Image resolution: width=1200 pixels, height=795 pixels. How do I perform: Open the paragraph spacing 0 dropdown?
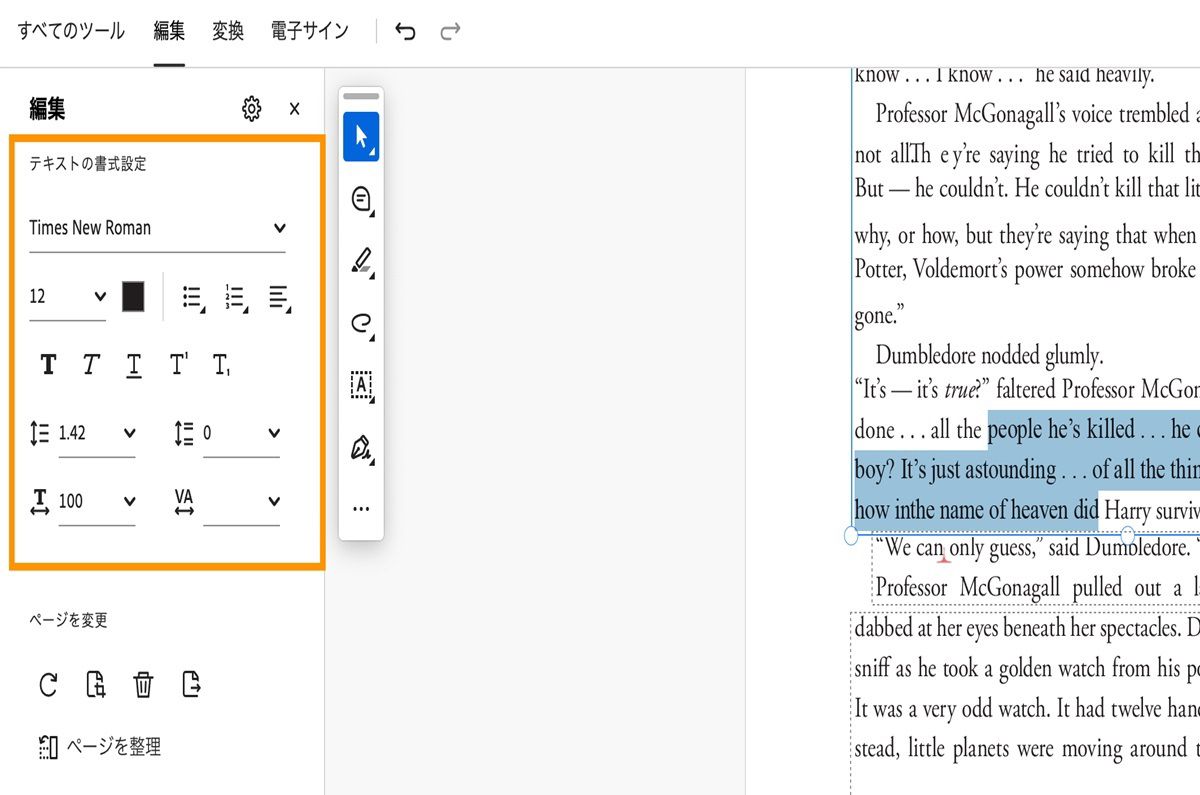[x=241, y=433]
